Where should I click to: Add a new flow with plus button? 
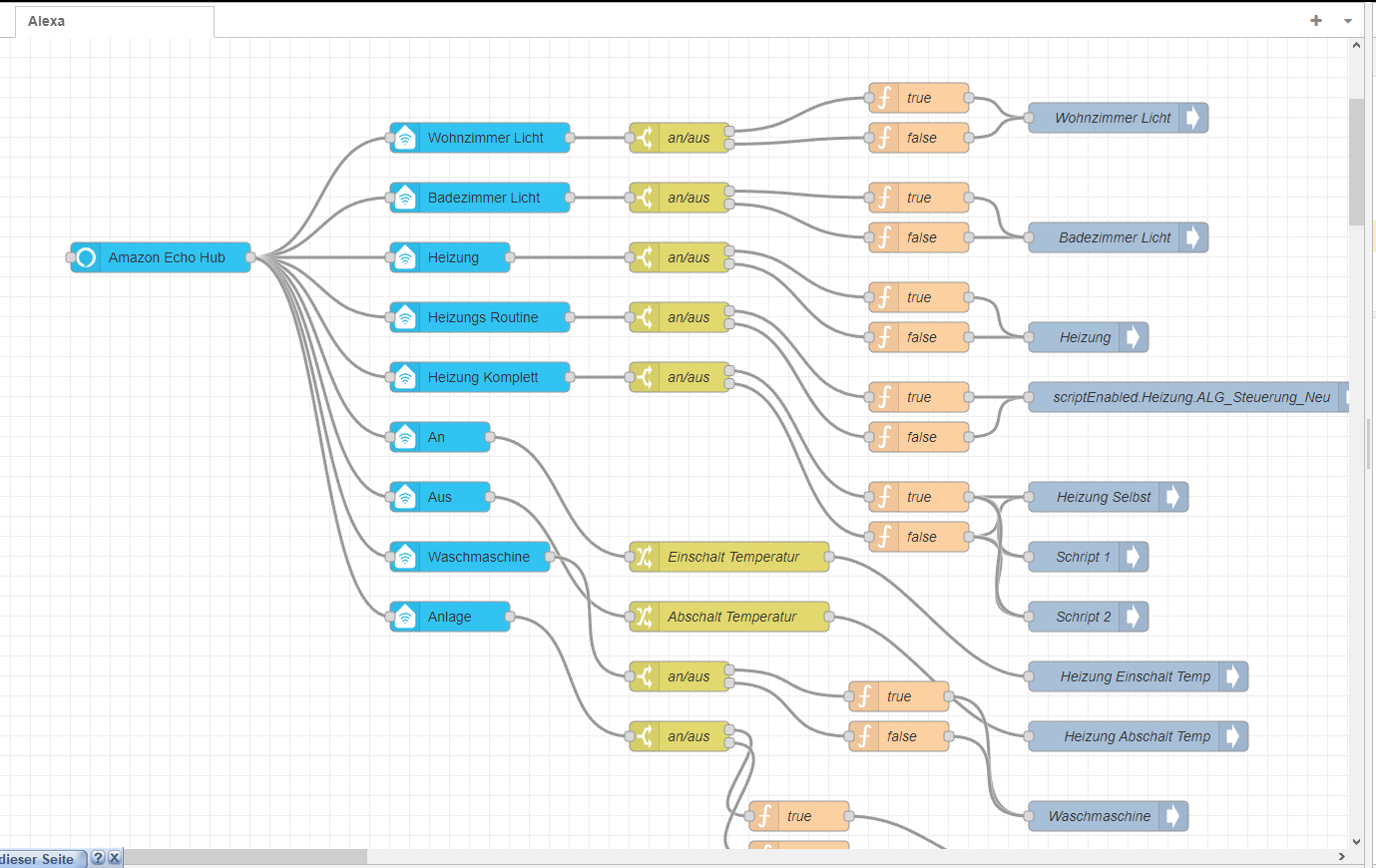1316,20
